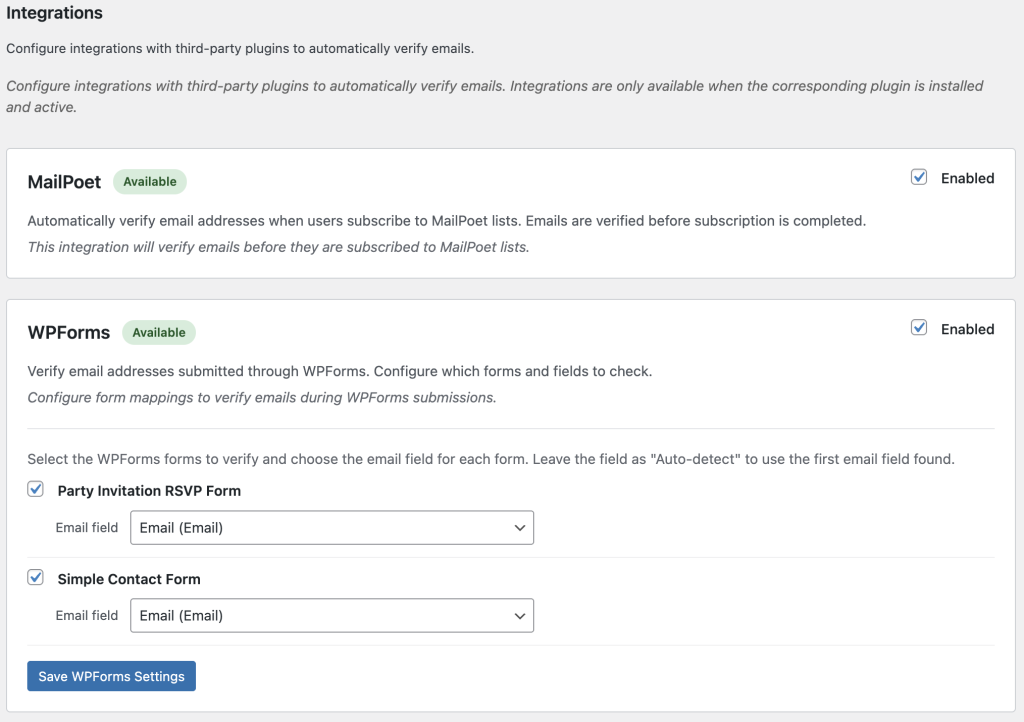Viewport: 1024px width, 722px height.
Task: Untick the Simple Contact Form checkbox
Action: [36, 578]
